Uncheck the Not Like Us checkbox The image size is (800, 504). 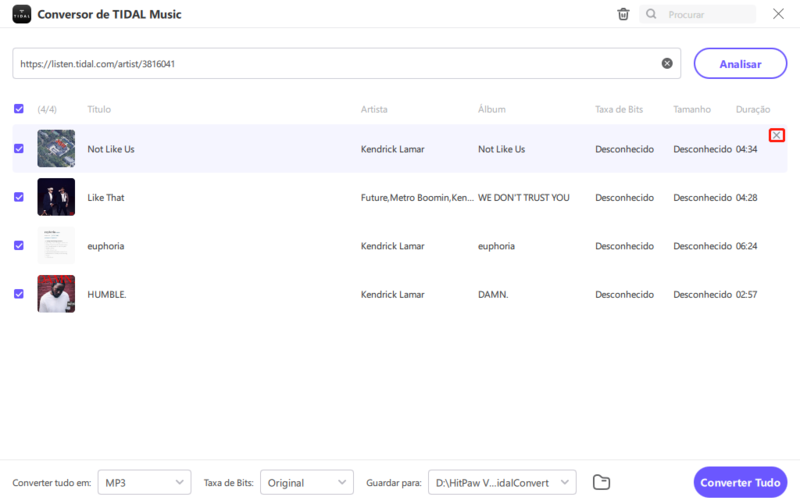click(19, 148)
